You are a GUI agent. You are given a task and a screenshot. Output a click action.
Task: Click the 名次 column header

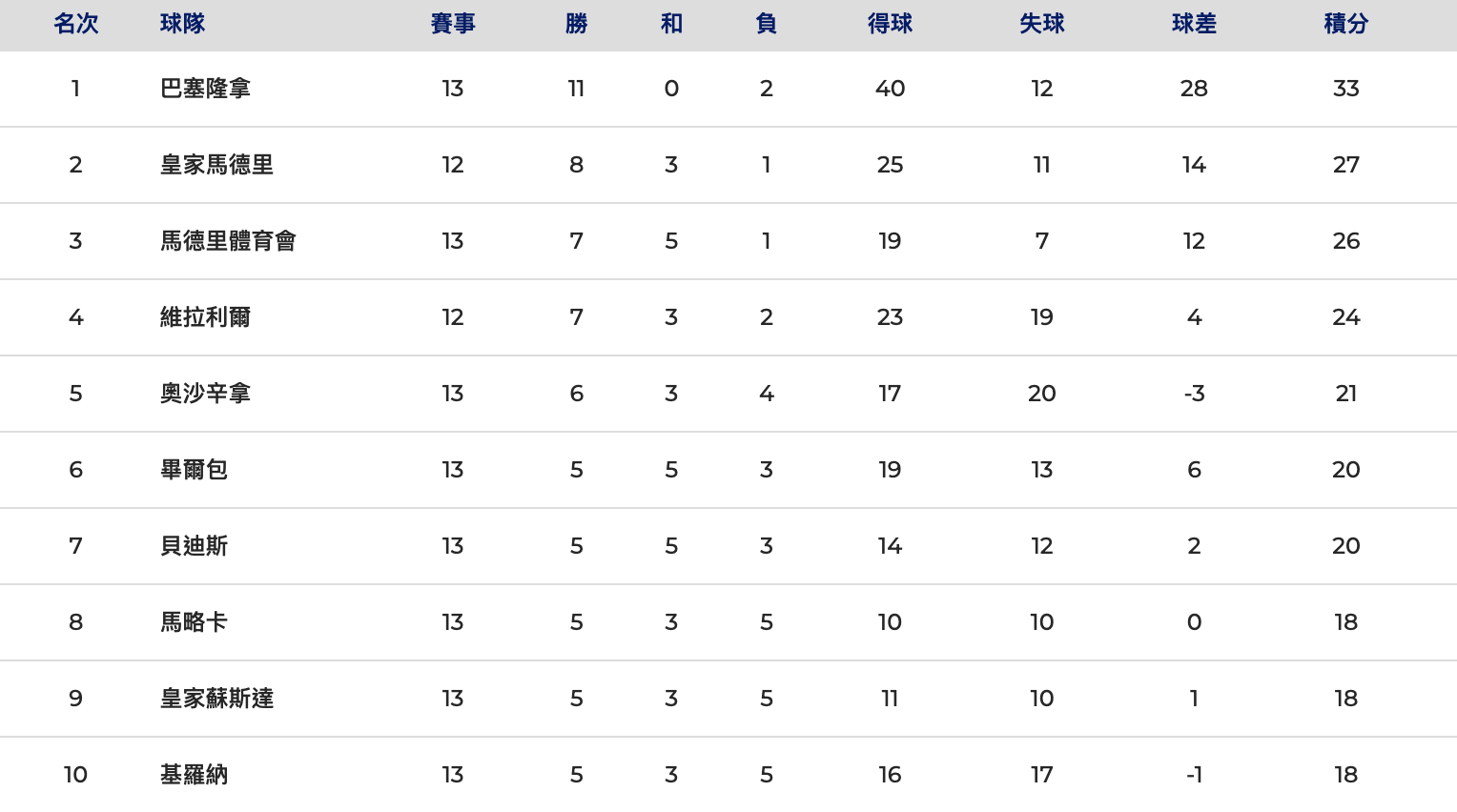coord(76,24)
